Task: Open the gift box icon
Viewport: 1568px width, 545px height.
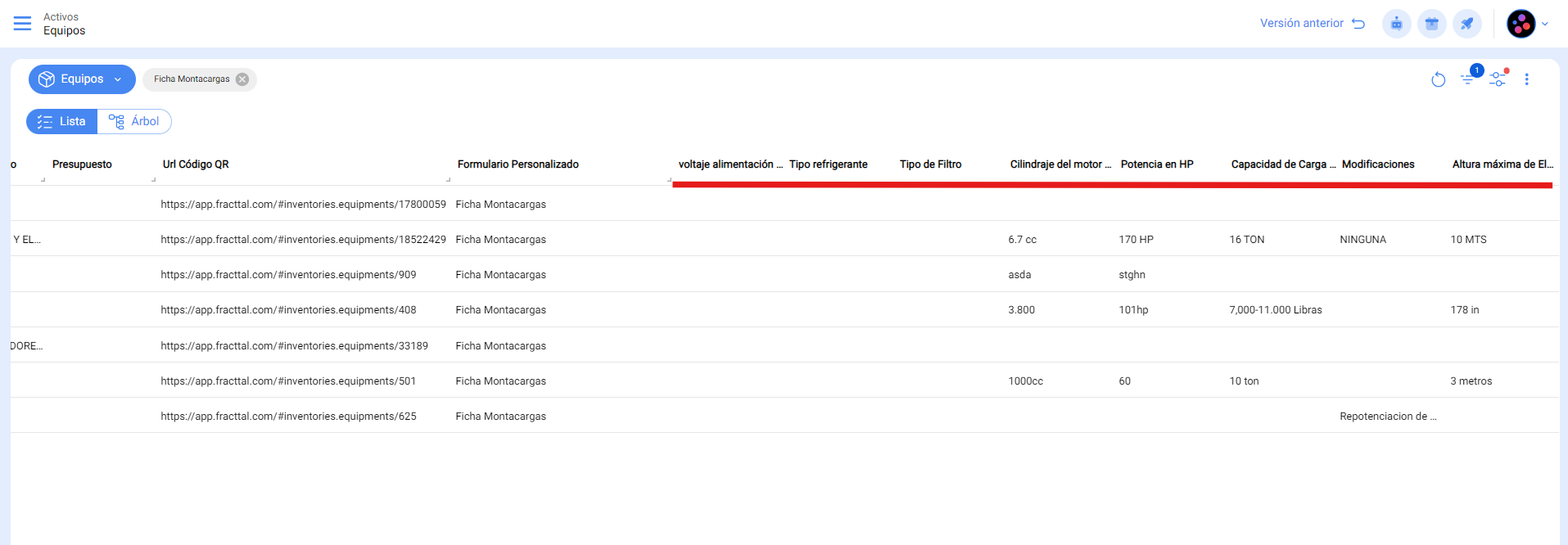Action: (x=1431, y=24)
